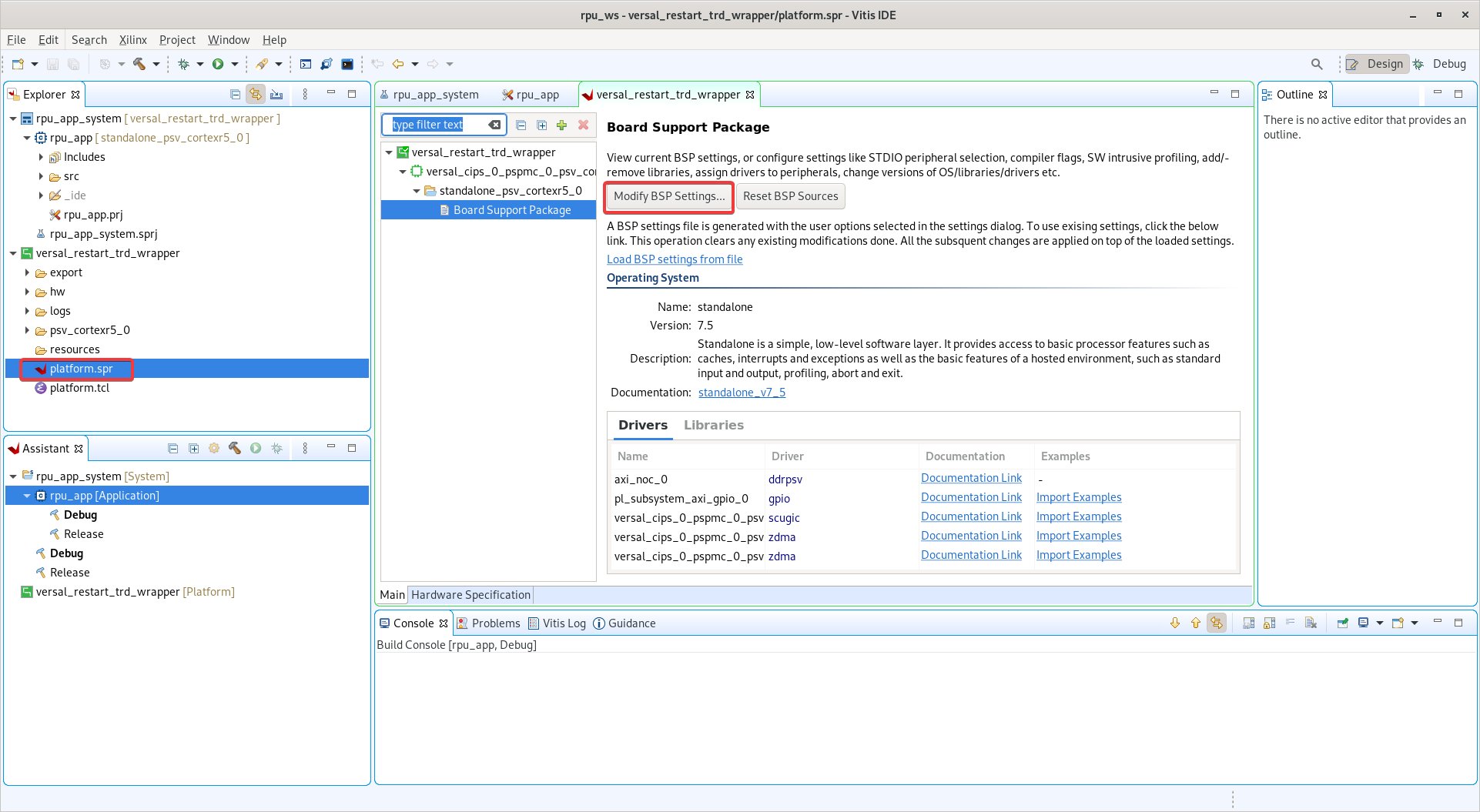Click the hammer Build icon in main toolbar
Viewport: 1480px width, 812px height.
(x=139, y=64)
